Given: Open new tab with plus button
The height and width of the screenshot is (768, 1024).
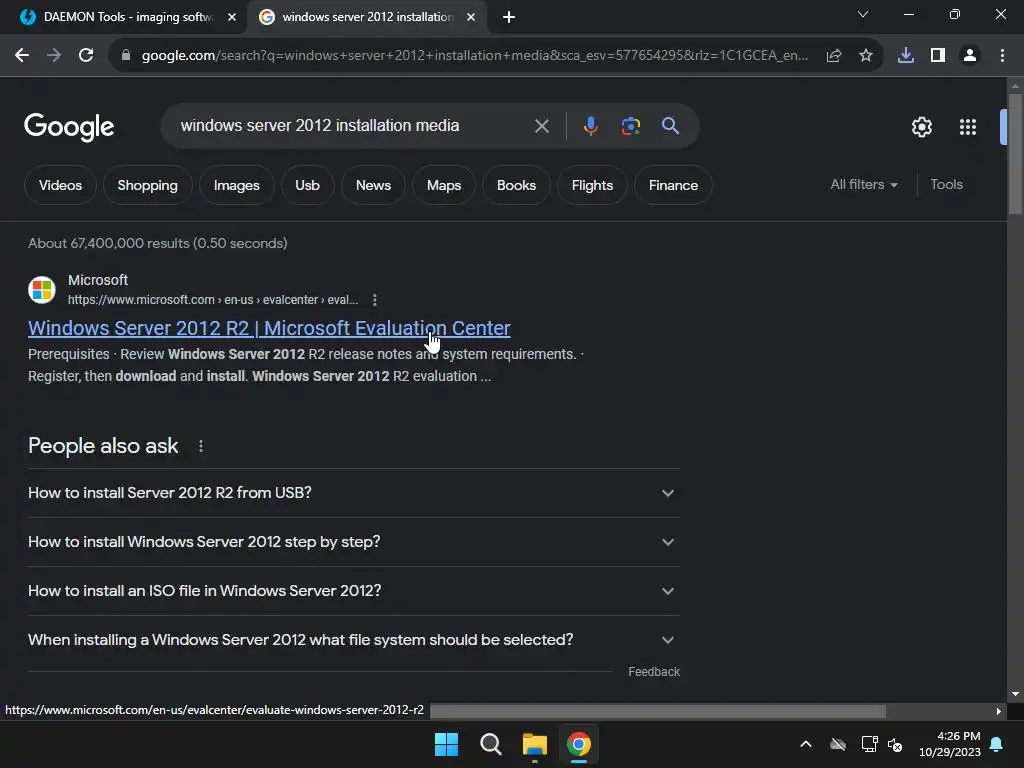Looking at the screenshot, I should pyautogui.click(x=509, y=17).
